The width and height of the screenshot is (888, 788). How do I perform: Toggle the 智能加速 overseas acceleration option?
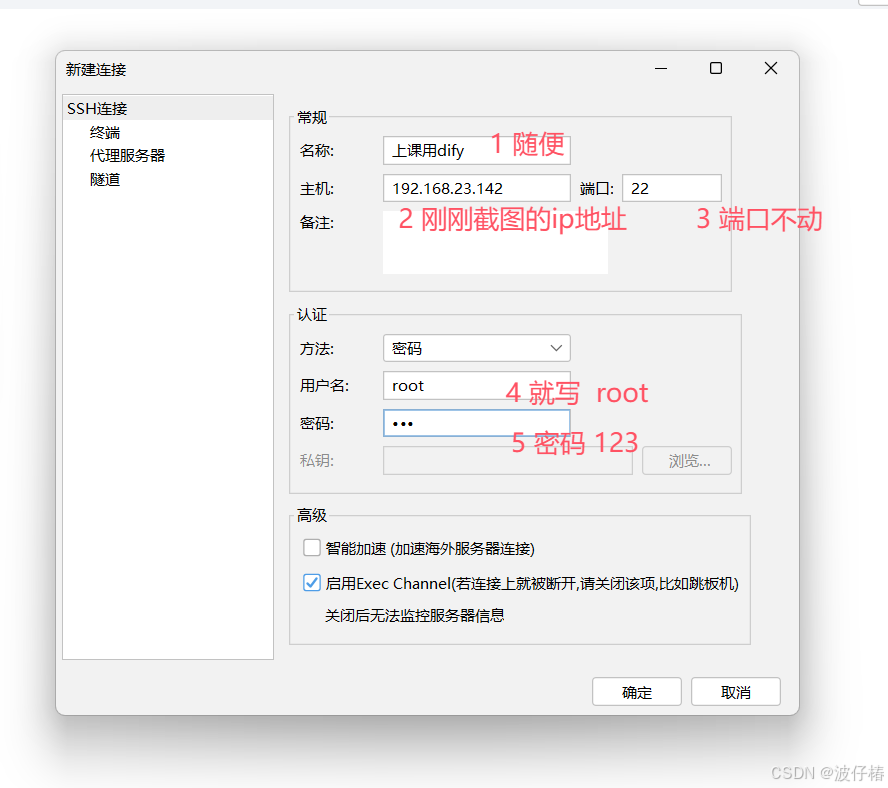pos(312,548)
